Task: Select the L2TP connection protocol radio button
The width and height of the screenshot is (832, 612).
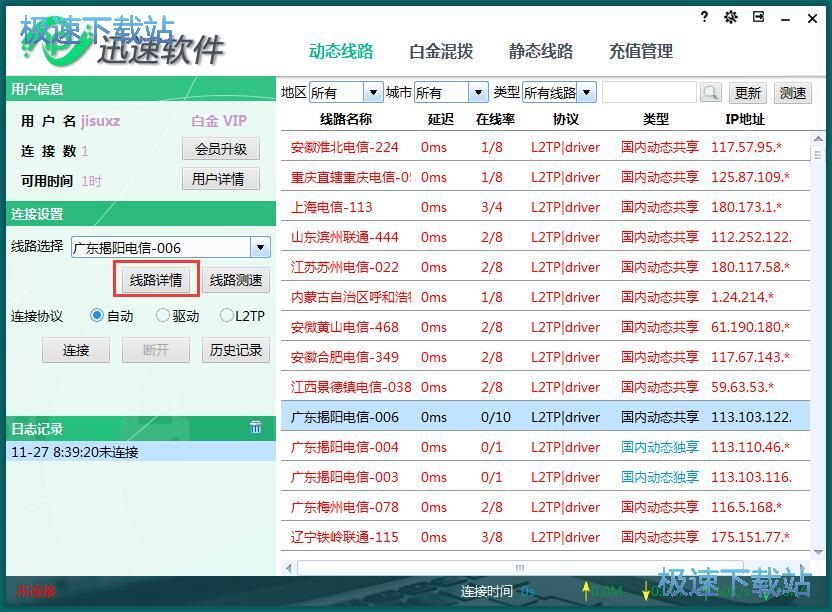Action: click(x=227, y=315)
